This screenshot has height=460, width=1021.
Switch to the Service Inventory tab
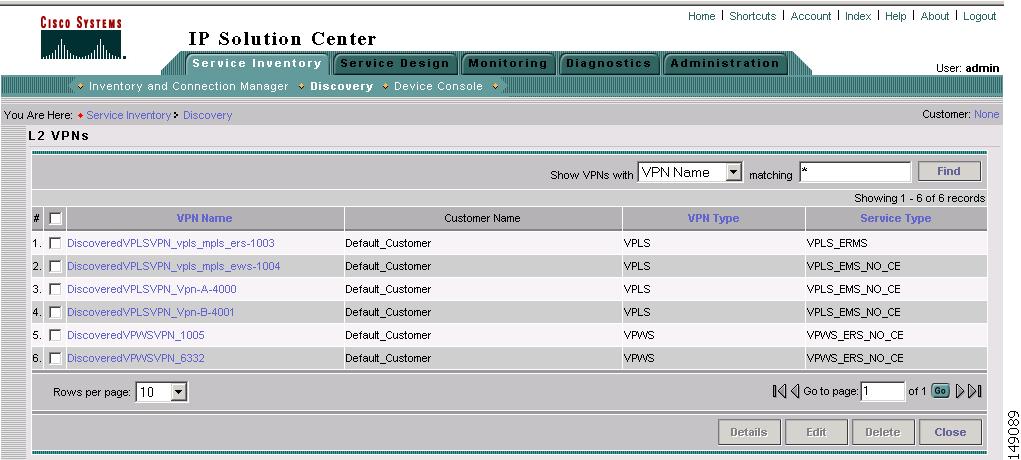tap(257, 63)
